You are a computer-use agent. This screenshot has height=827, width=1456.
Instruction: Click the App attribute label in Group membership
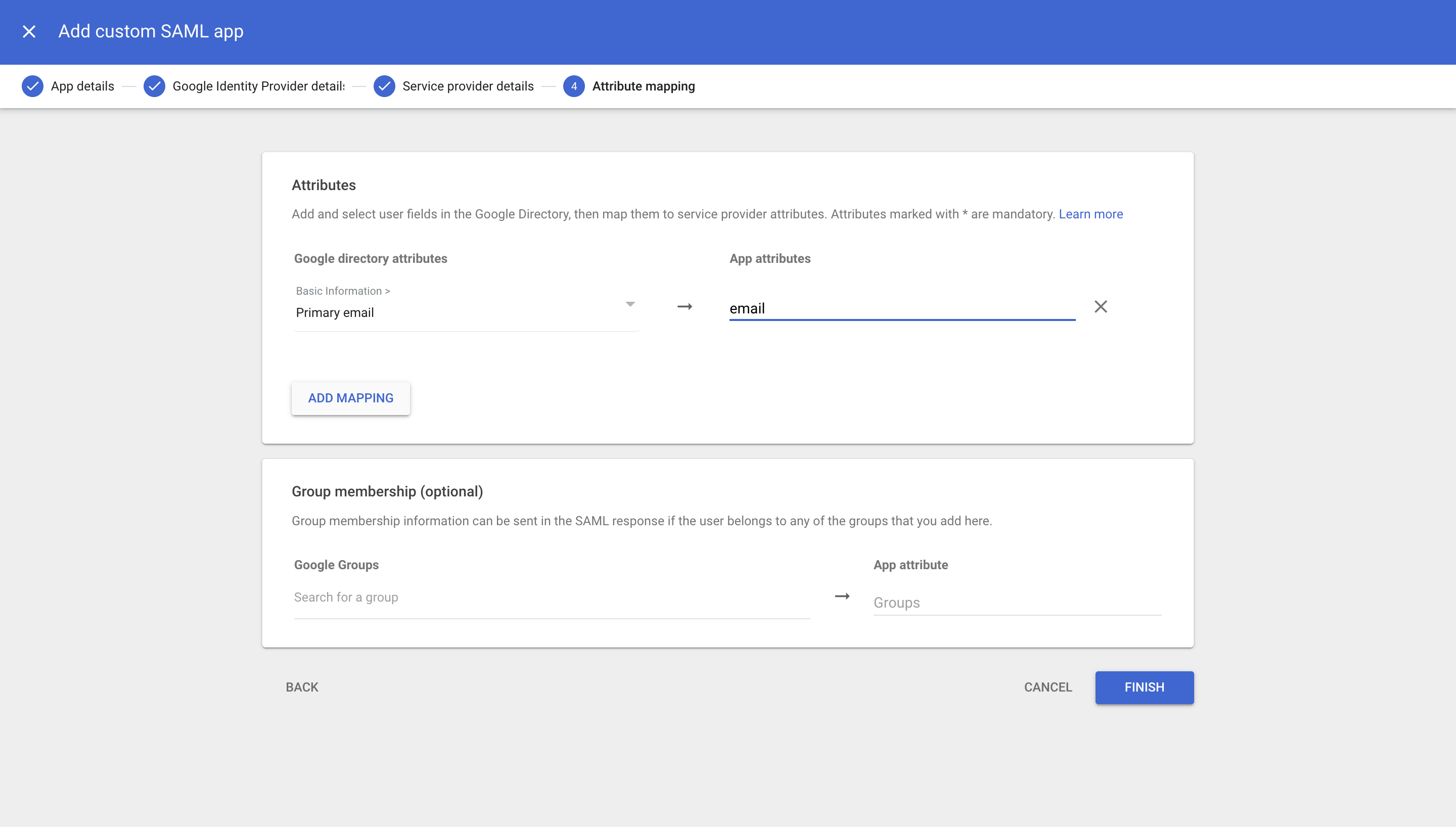pos(911,565)
